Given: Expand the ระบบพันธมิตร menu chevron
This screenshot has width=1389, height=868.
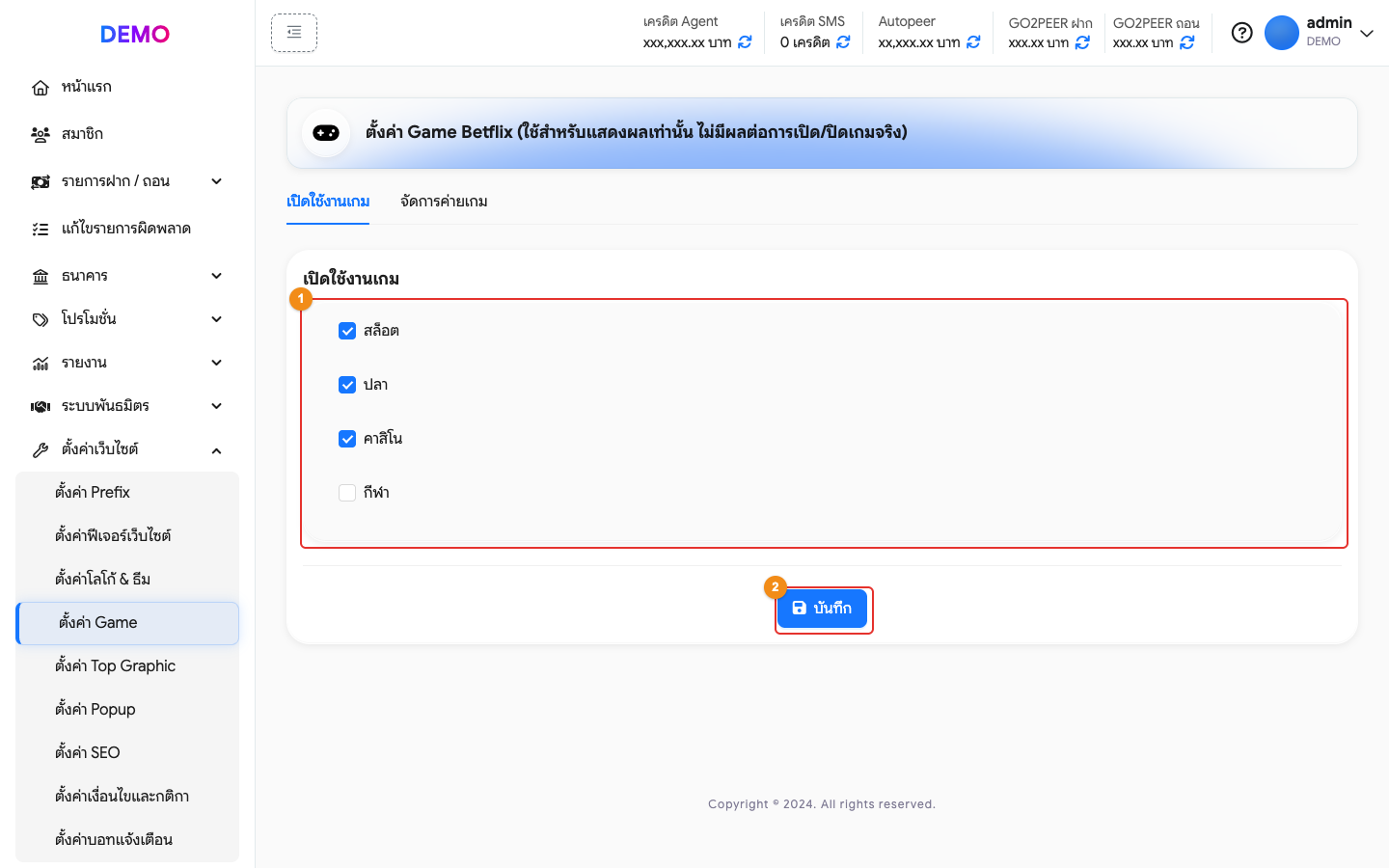Looking at the screenshot, I should (217, 406).
